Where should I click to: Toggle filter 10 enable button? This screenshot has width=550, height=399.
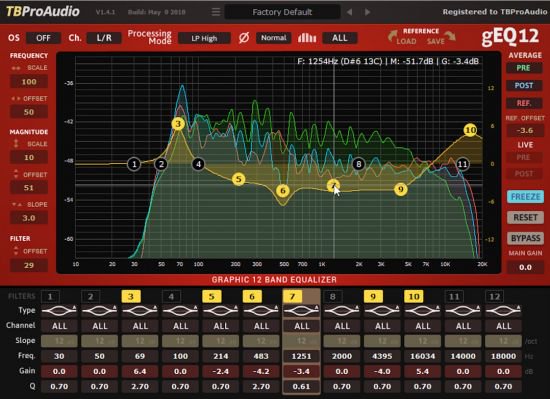[x=414, y=297]
